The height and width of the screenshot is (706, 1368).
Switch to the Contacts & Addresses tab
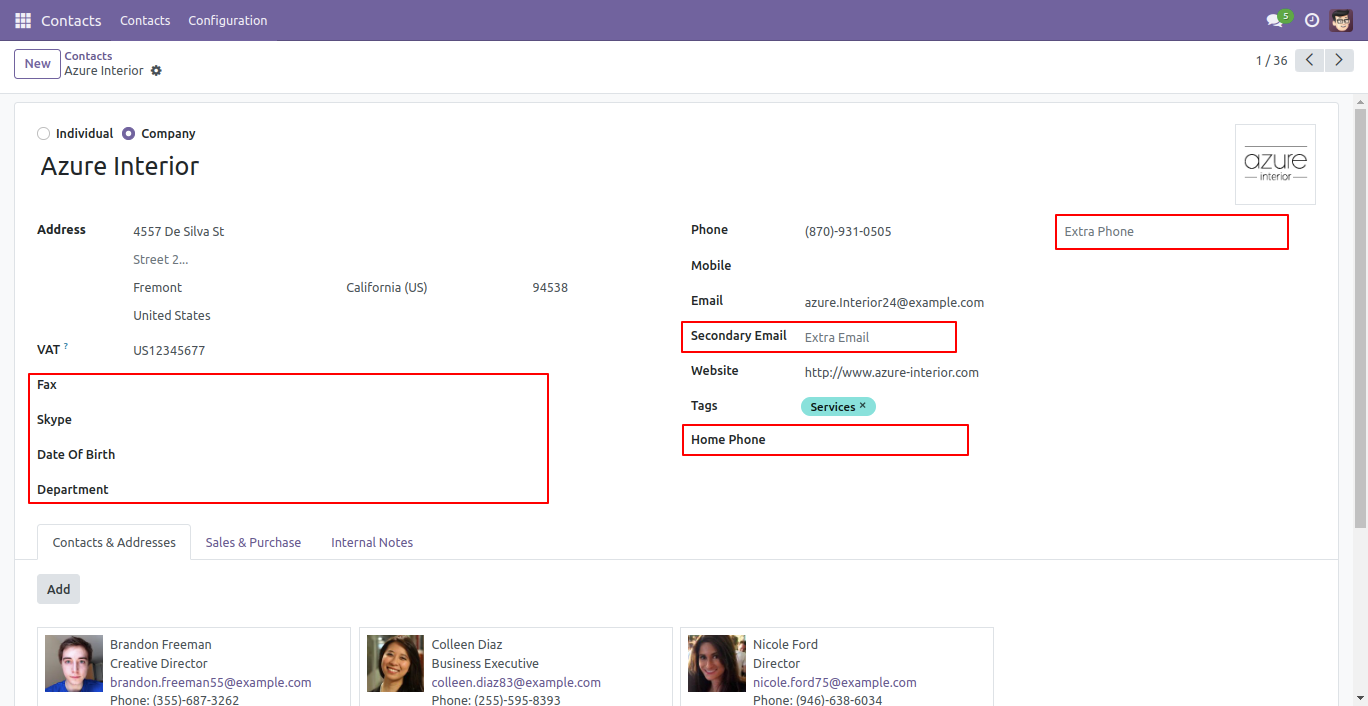point(114,542)
